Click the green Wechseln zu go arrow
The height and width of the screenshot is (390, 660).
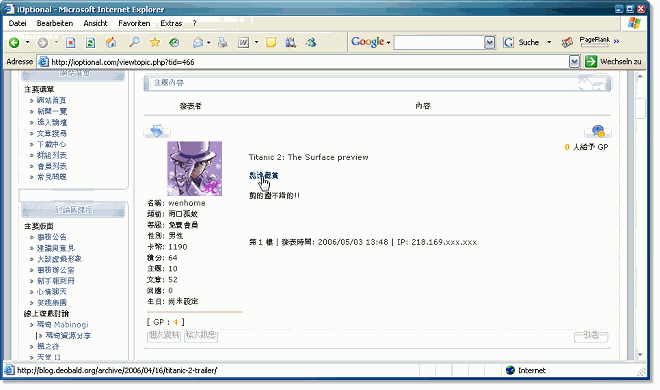click(x=591, y=62)
